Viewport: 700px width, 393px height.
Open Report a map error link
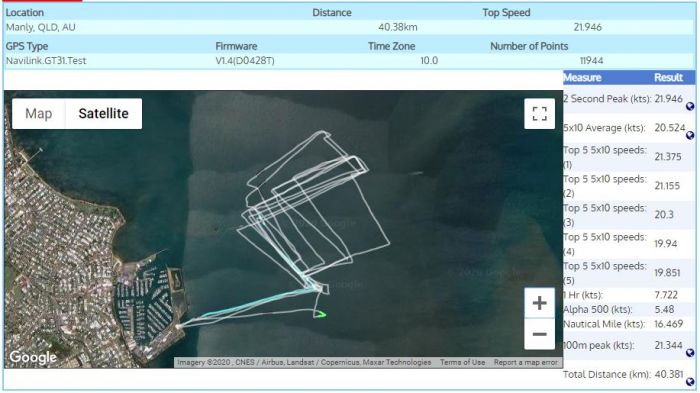(x=525, y=363)
